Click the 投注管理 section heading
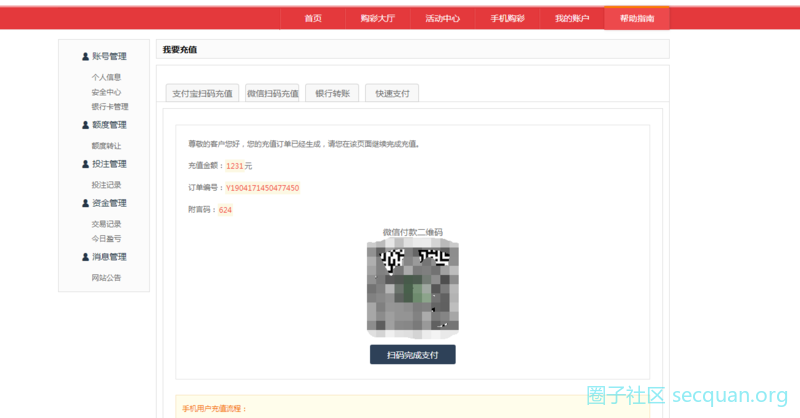Viewport: 800px width, 418px height. (109, 164)
